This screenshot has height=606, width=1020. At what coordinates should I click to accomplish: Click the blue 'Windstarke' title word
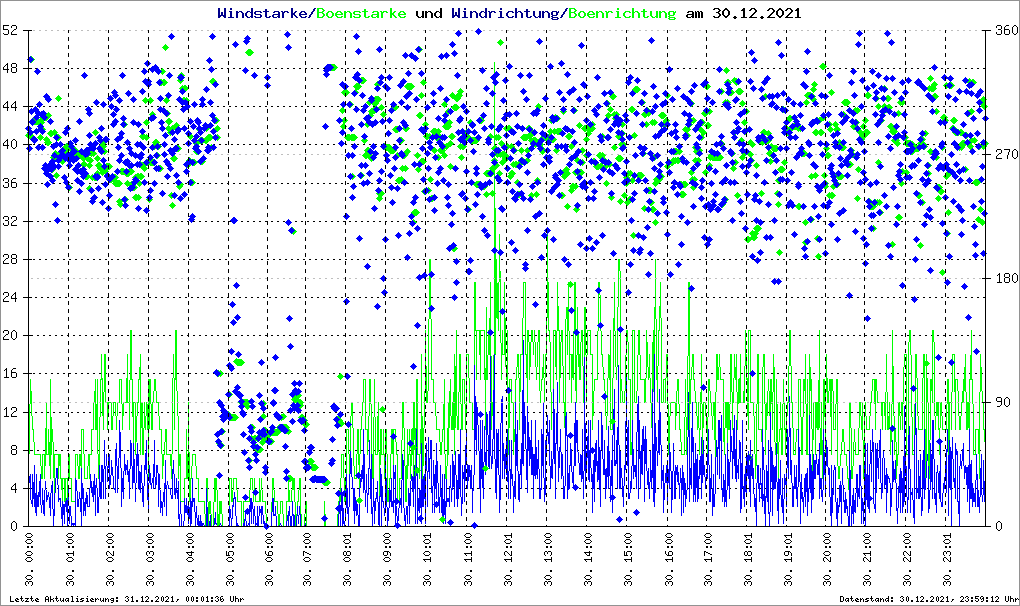coord(264,13)
